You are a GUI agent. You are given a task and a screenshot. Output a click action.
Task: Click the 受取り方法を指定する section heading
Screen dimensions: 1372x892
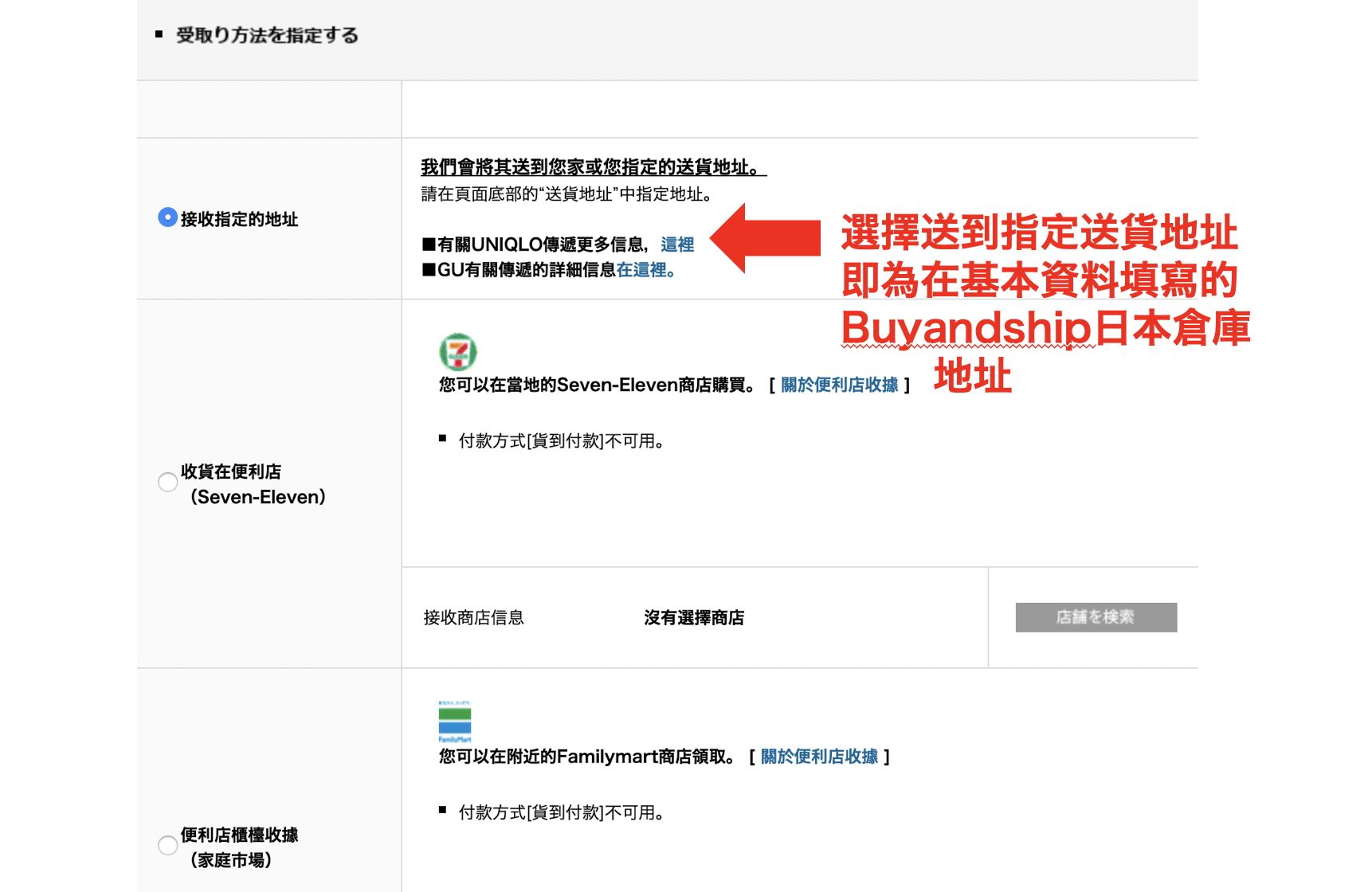coord(267,35)
